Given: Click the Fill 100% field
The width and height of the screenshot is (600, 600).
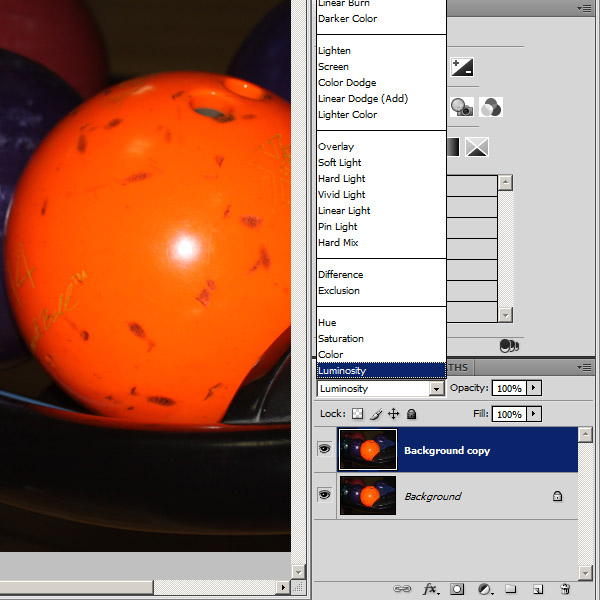Looking at the screenshot, I should tap(509, 414).
